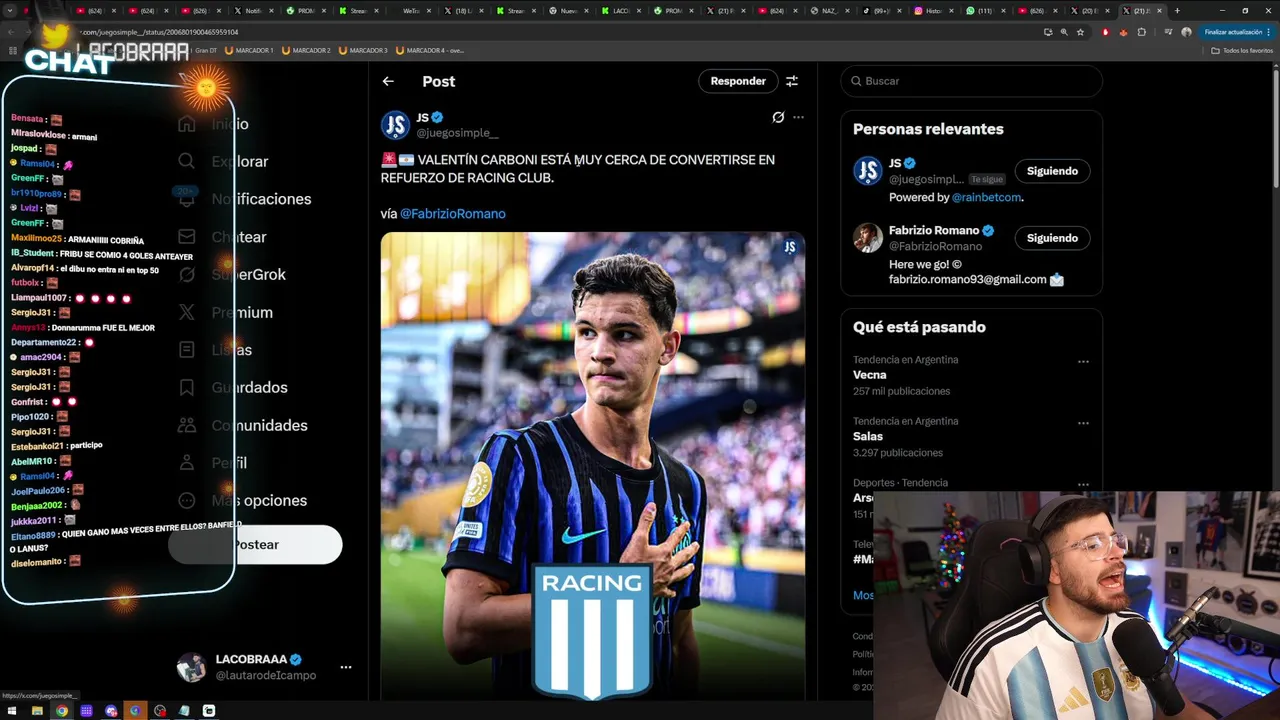Go back using the Post arrow

(388, 81)
